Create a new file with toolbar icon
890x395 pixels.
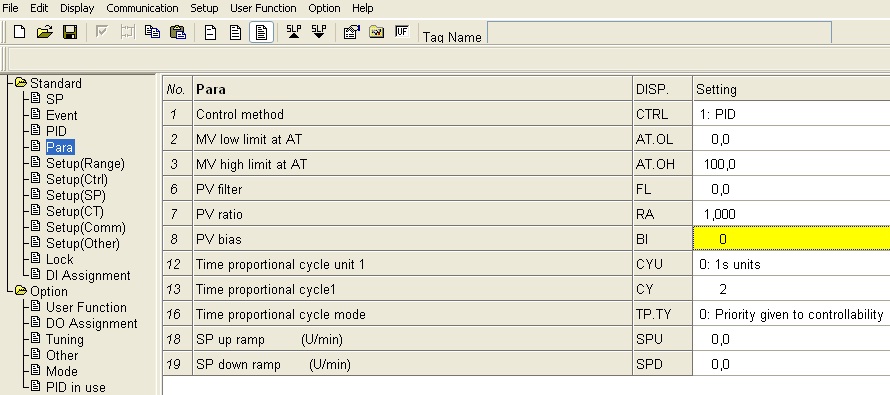tap(20, 32)
